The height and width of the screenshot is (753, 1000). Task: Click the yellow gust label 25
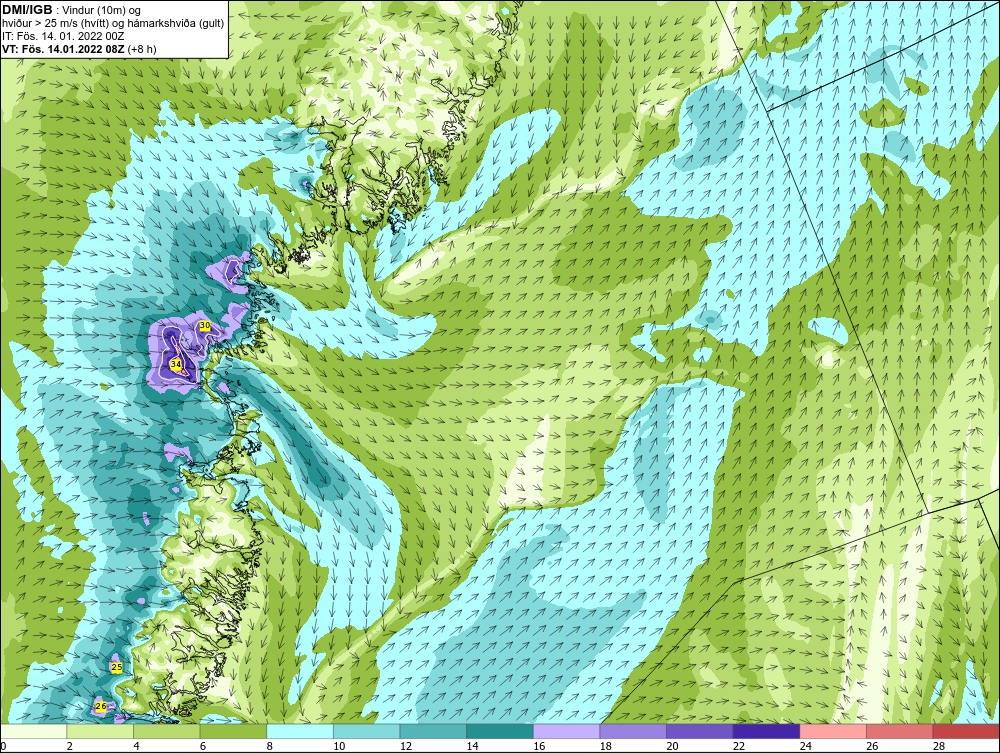pyautogui.click(x=117, y=667)
